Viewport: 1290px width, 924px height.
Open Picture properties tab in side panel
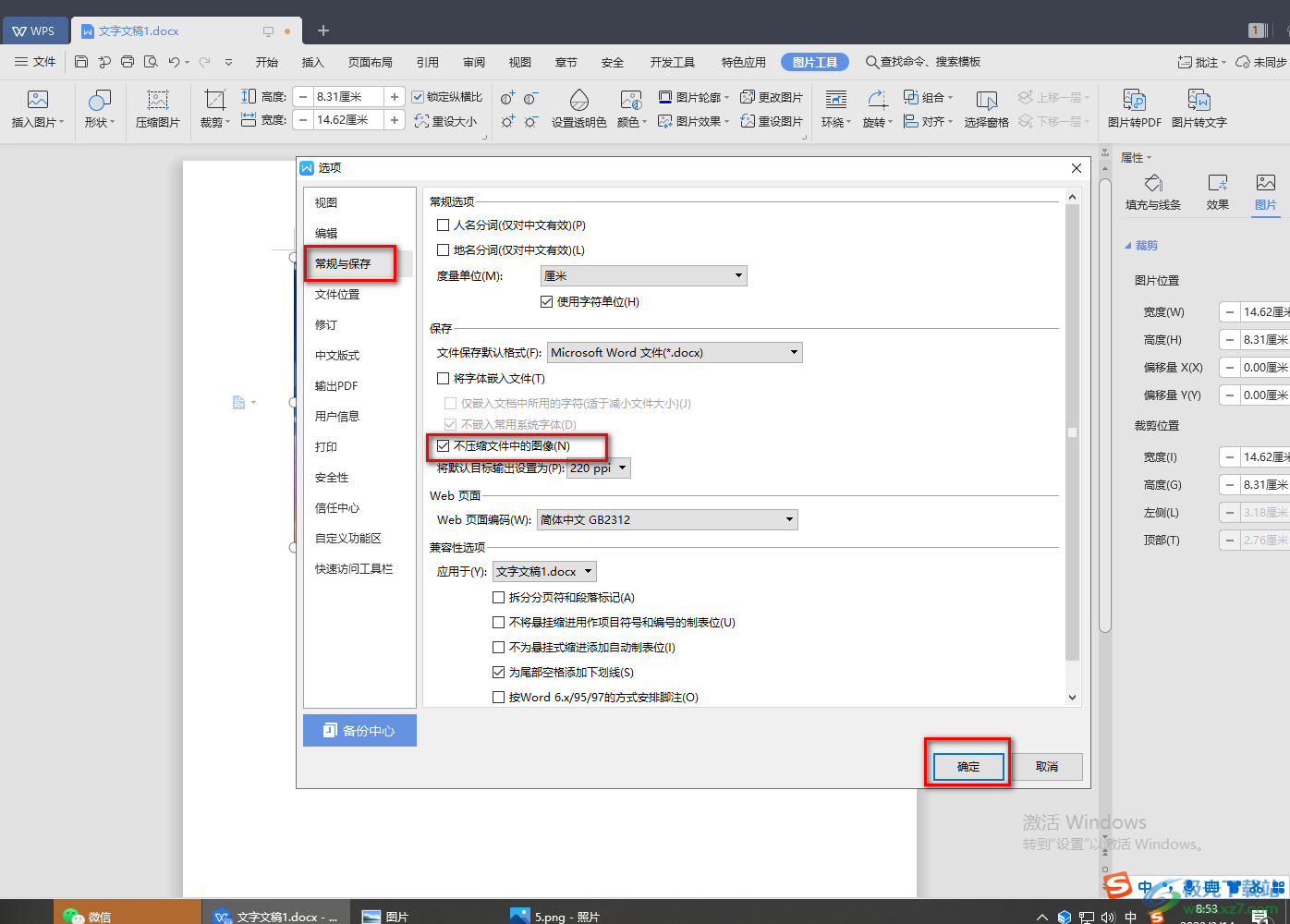coord(1266,191)
